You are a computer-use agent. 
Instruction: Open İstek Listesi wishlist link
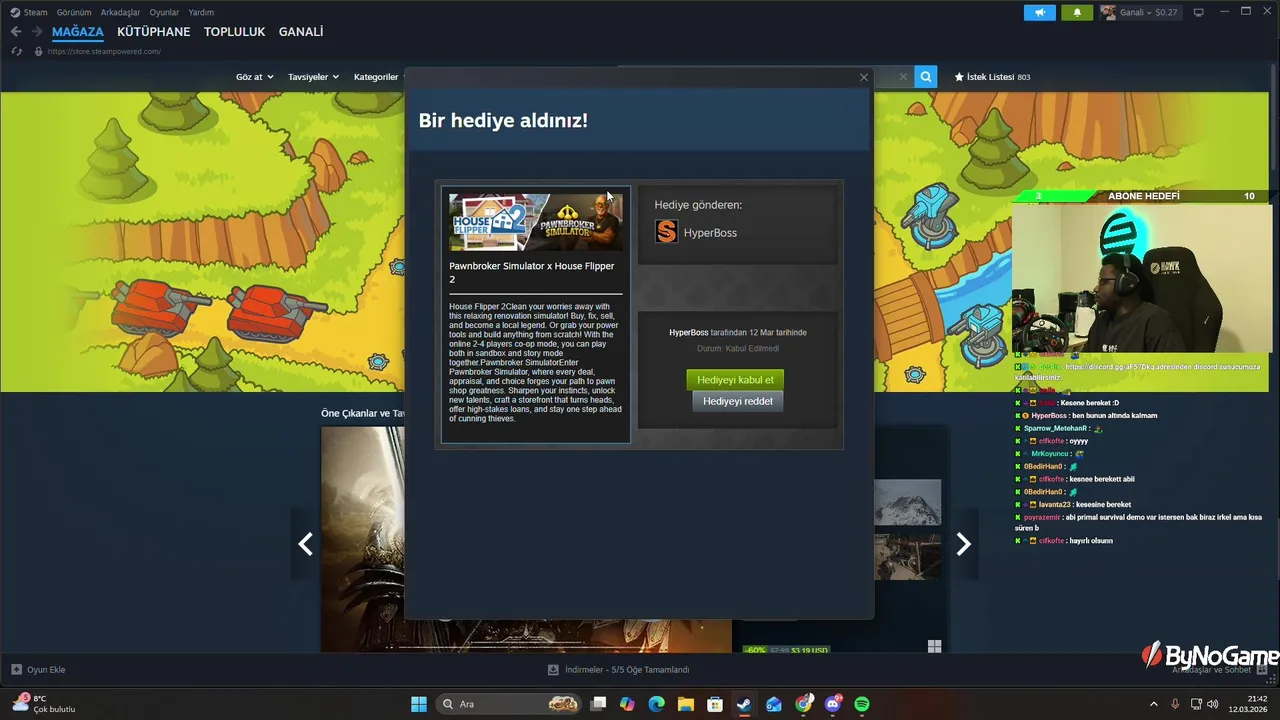(x=992, y=77)
